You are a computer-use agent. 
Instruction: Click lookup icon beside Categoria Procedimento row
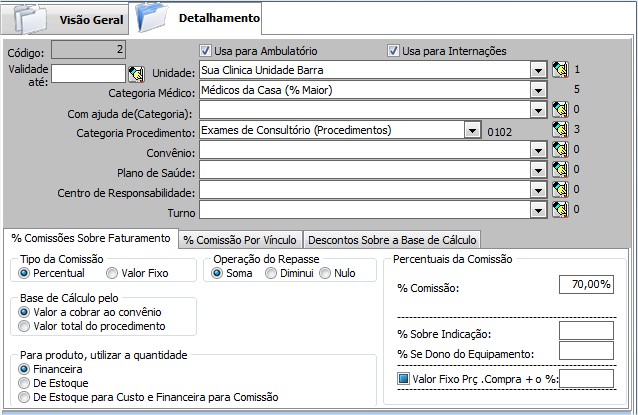(x=559, y=129)
